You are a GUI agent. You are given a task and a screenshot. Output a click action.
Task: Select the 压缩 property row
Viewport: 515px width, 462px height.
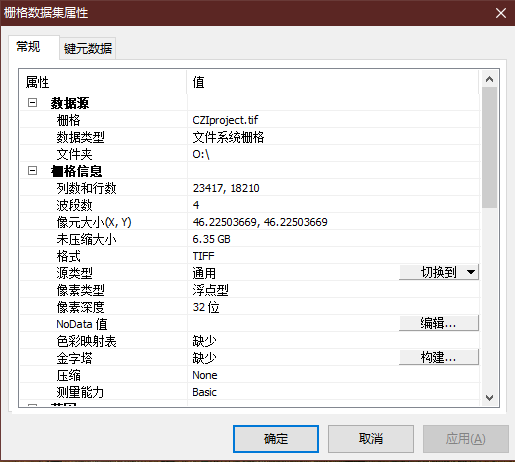250,375
